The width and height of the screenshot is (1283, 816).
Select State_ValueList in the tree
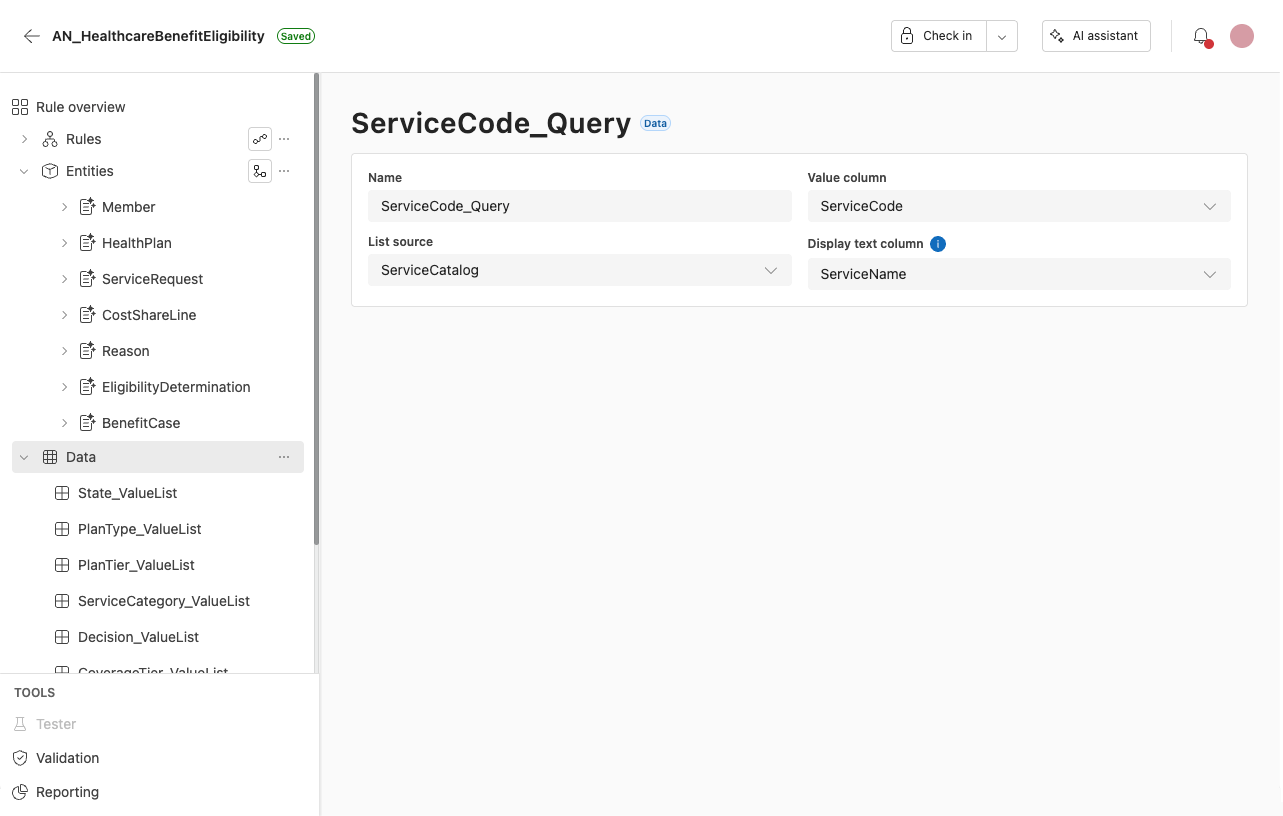tap(128, 493)
